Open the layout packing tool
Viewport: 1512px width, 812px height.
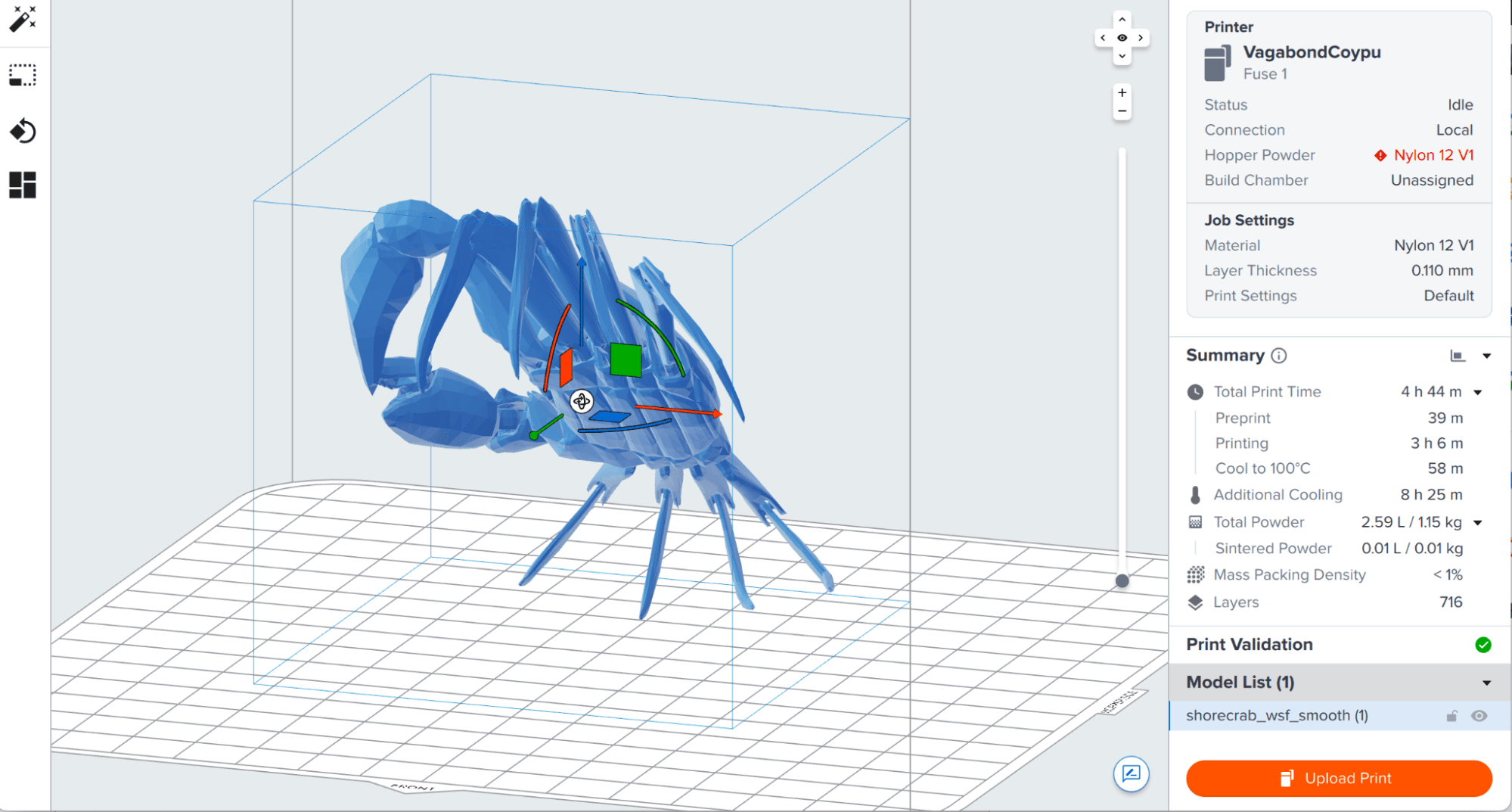pos(23,185)
